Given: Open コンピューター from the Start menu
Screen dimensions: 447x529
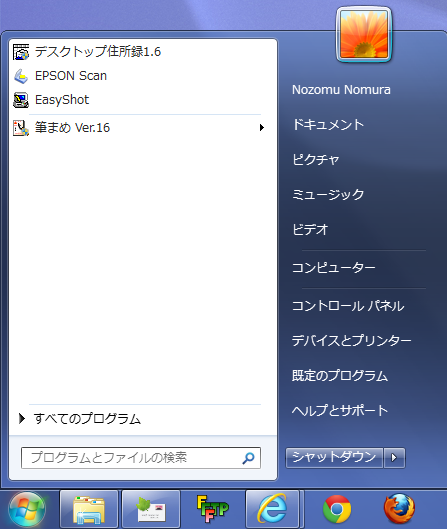Looking at the screenshot, I should click(x=333, y=268).
